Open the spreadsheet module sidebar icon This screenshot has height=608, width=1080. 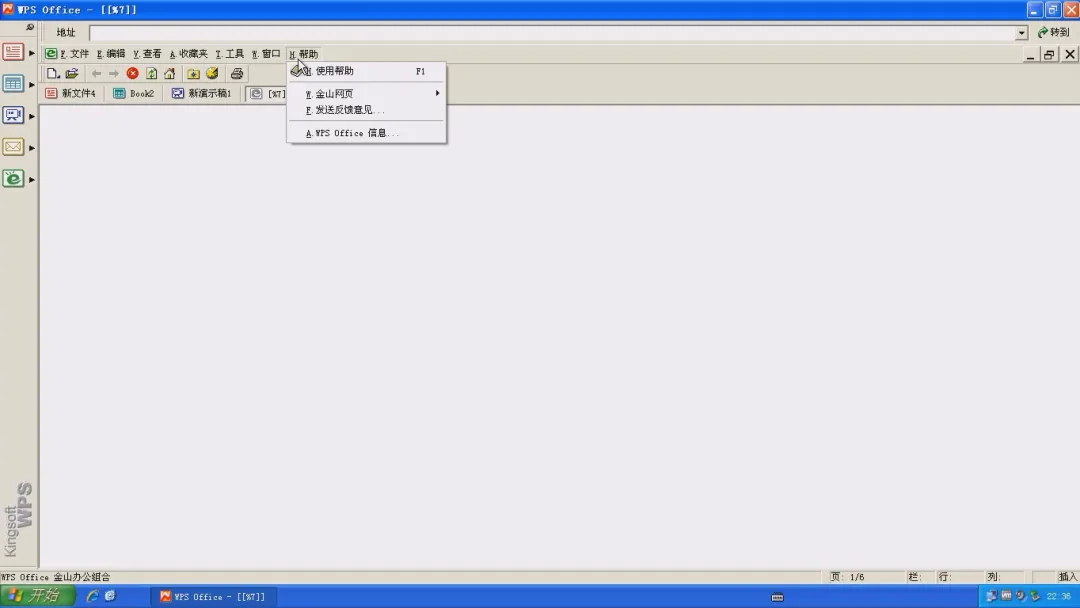[x=13, y=84]
